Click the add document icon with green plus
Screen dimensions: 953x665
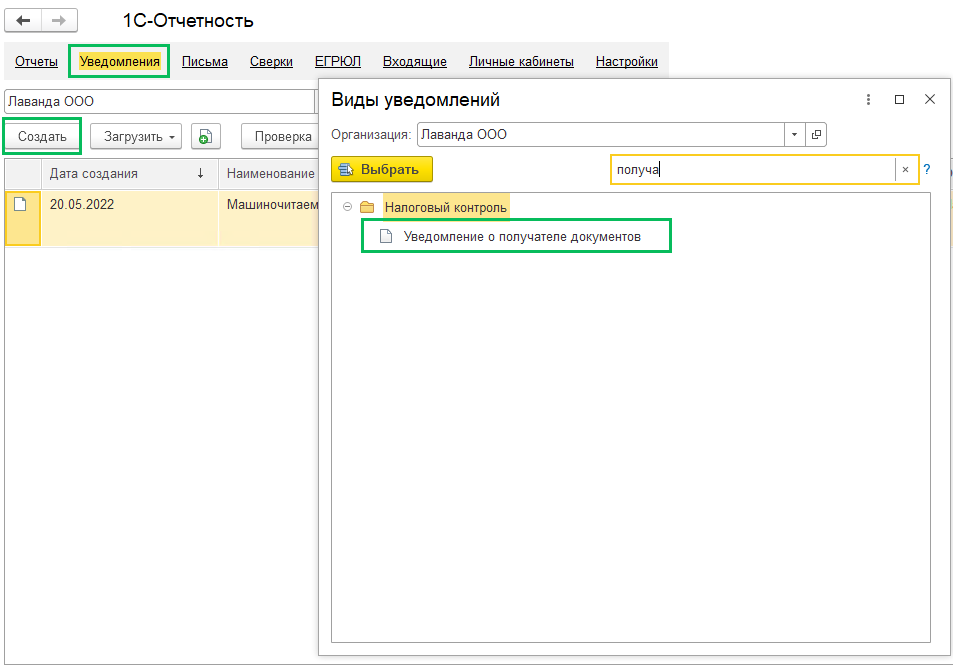click(205, 137)
